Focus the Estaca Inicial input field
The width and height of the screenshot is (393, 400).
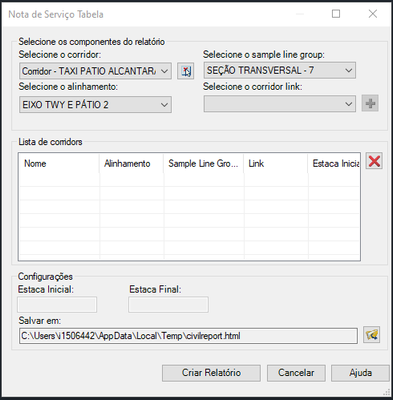click(x=57, y=304)
